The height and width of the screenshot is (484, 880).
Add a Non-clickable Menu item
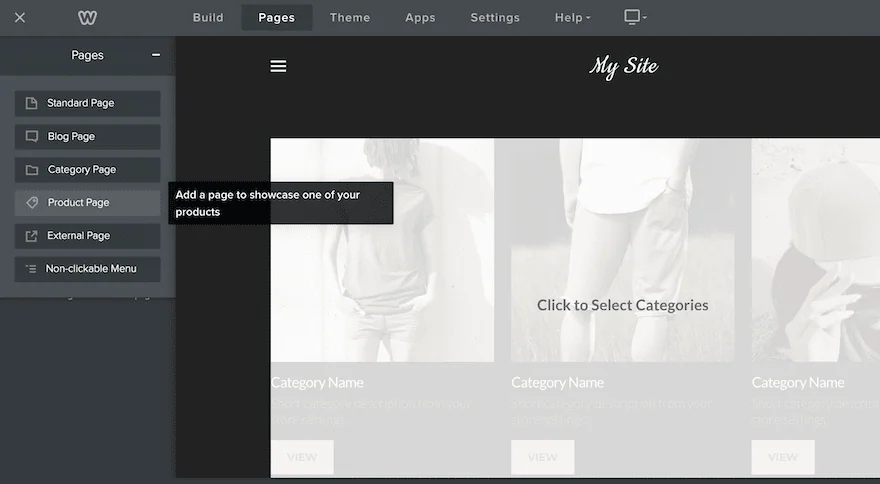(x=88, y=269)
